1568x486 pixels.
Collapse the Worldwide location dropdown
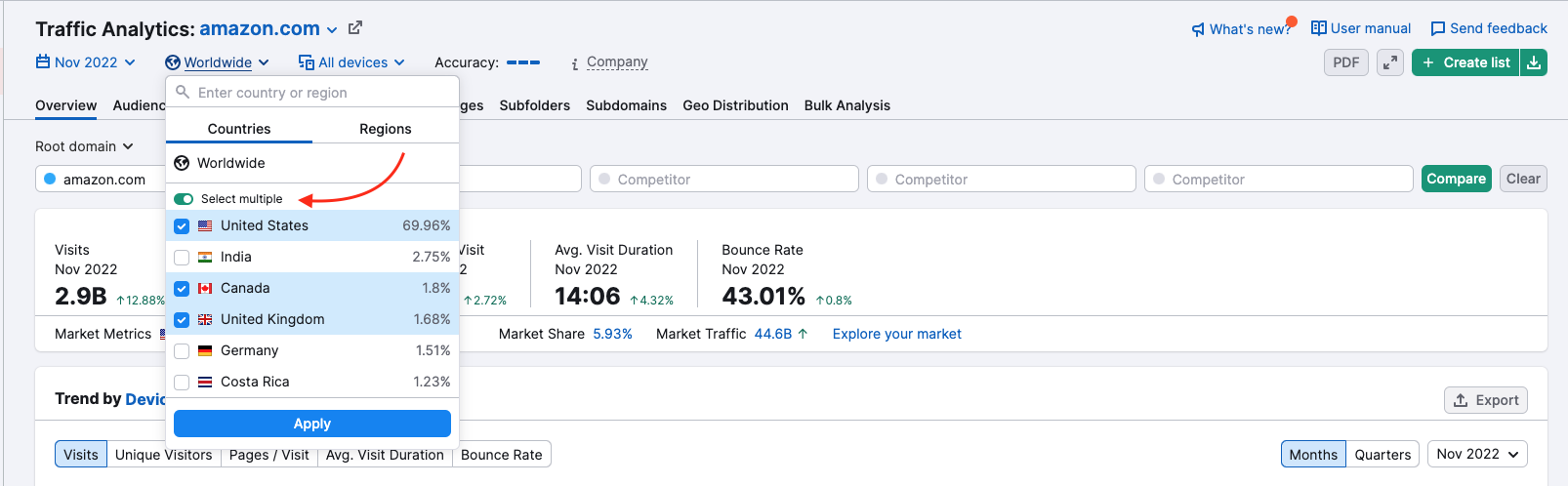pyautogui.click(x=217, y=62)
